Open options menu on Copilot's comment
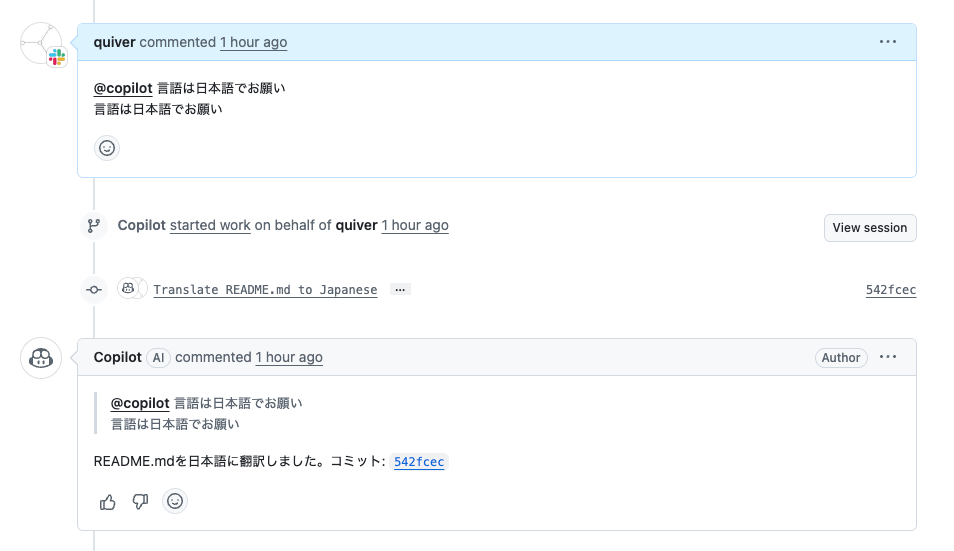This screenshot has height=551, width=954. [x=888, y=357]
